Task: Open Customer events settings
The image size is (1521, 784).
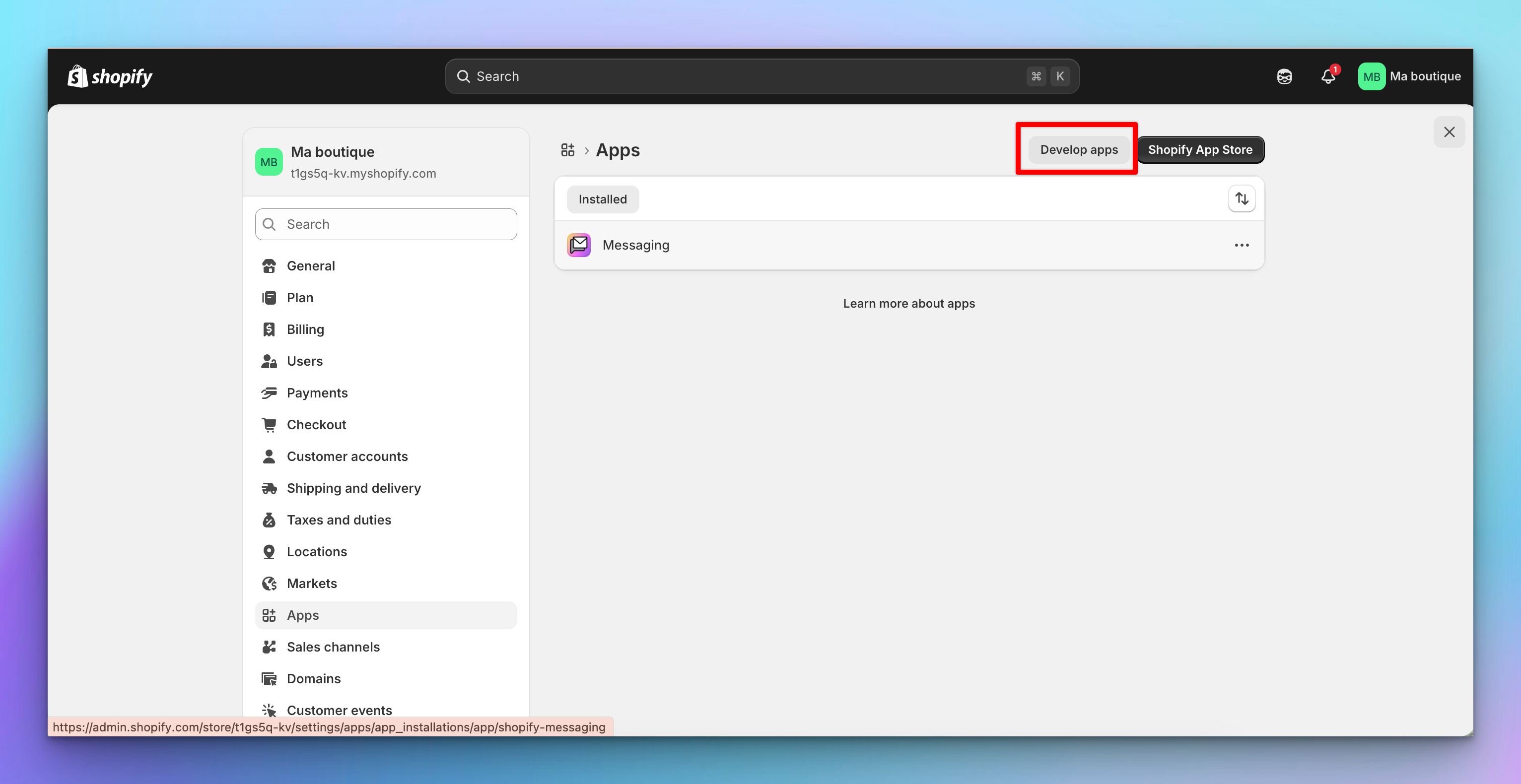Action: 386,711
